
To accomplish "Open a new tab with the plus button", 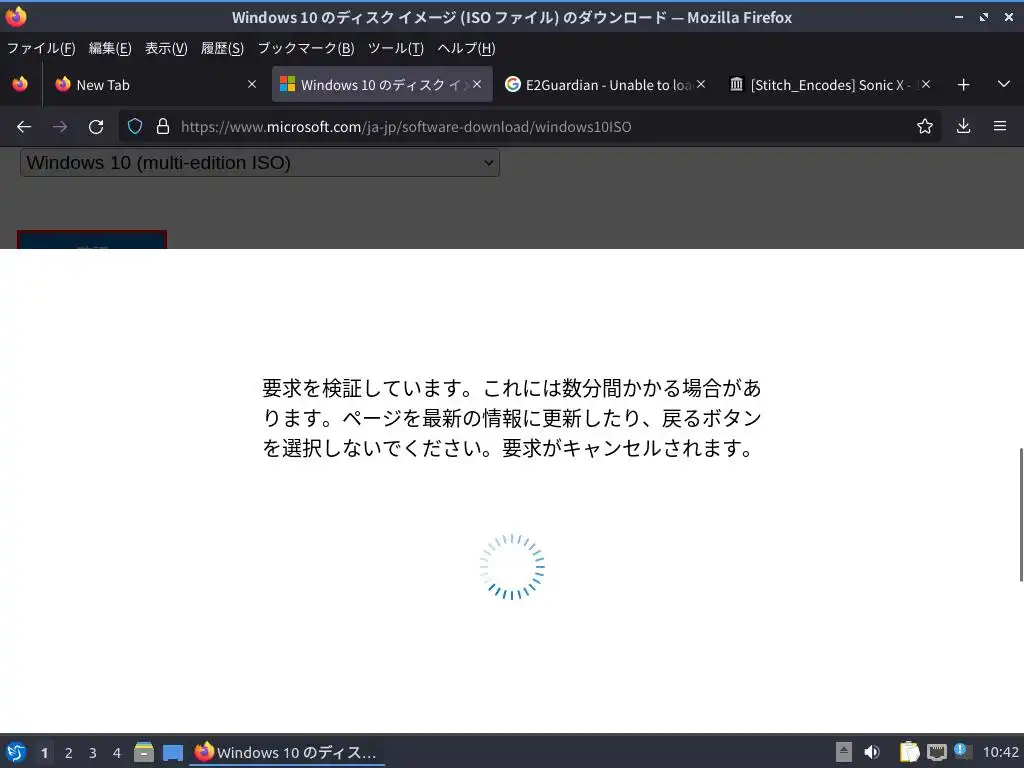I will [x=963, y=84].
